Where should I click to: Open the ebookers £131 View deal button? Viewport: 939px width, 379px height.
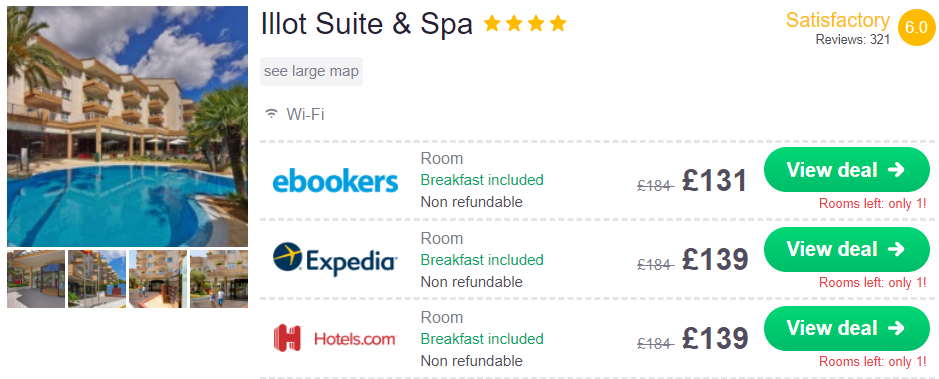(846, 169)
